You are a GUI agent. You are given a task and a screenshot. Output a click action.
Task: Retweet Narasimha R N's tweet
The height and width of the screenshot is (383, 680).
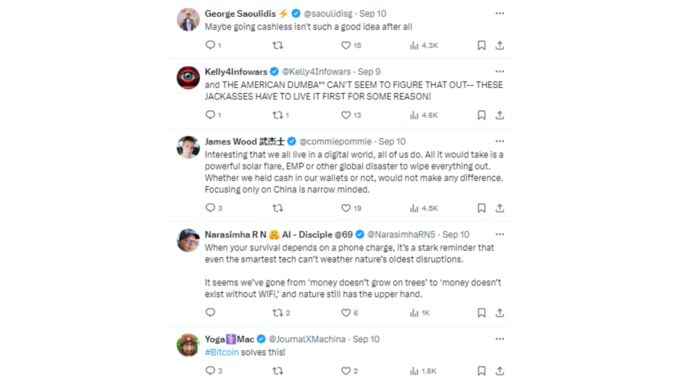click(278, 313)
